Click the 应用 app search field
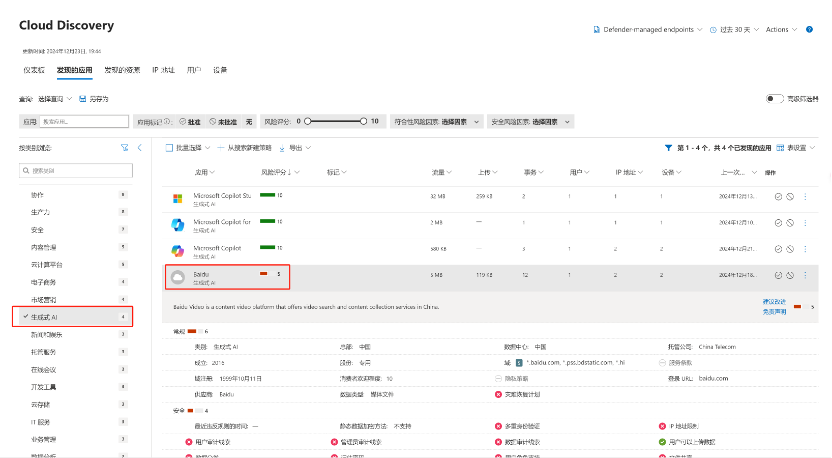This screenshot has height=458, width=832. point(84,122)
